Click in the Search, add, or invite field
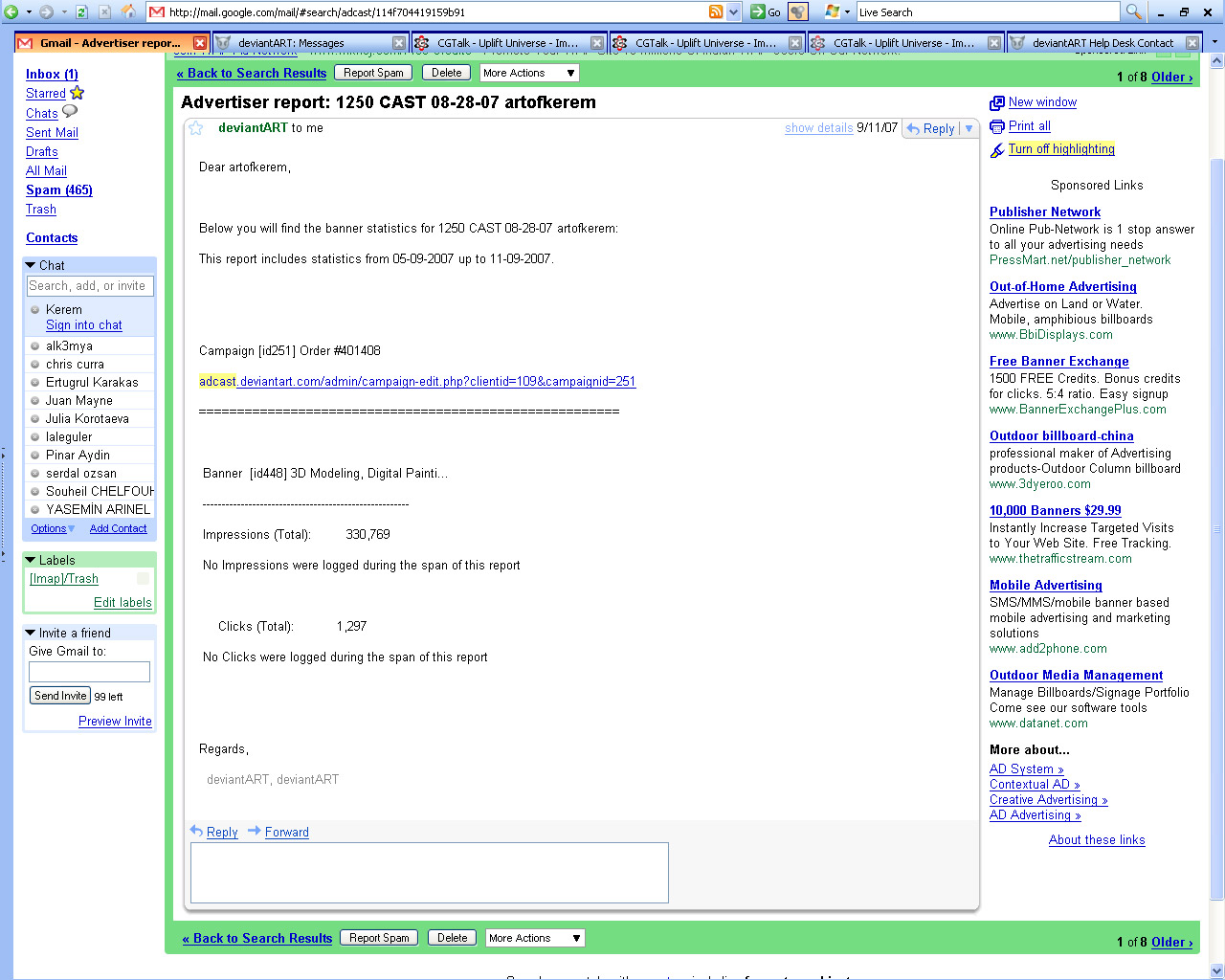This screenshot has width=1225, height=980. (90, 286)
